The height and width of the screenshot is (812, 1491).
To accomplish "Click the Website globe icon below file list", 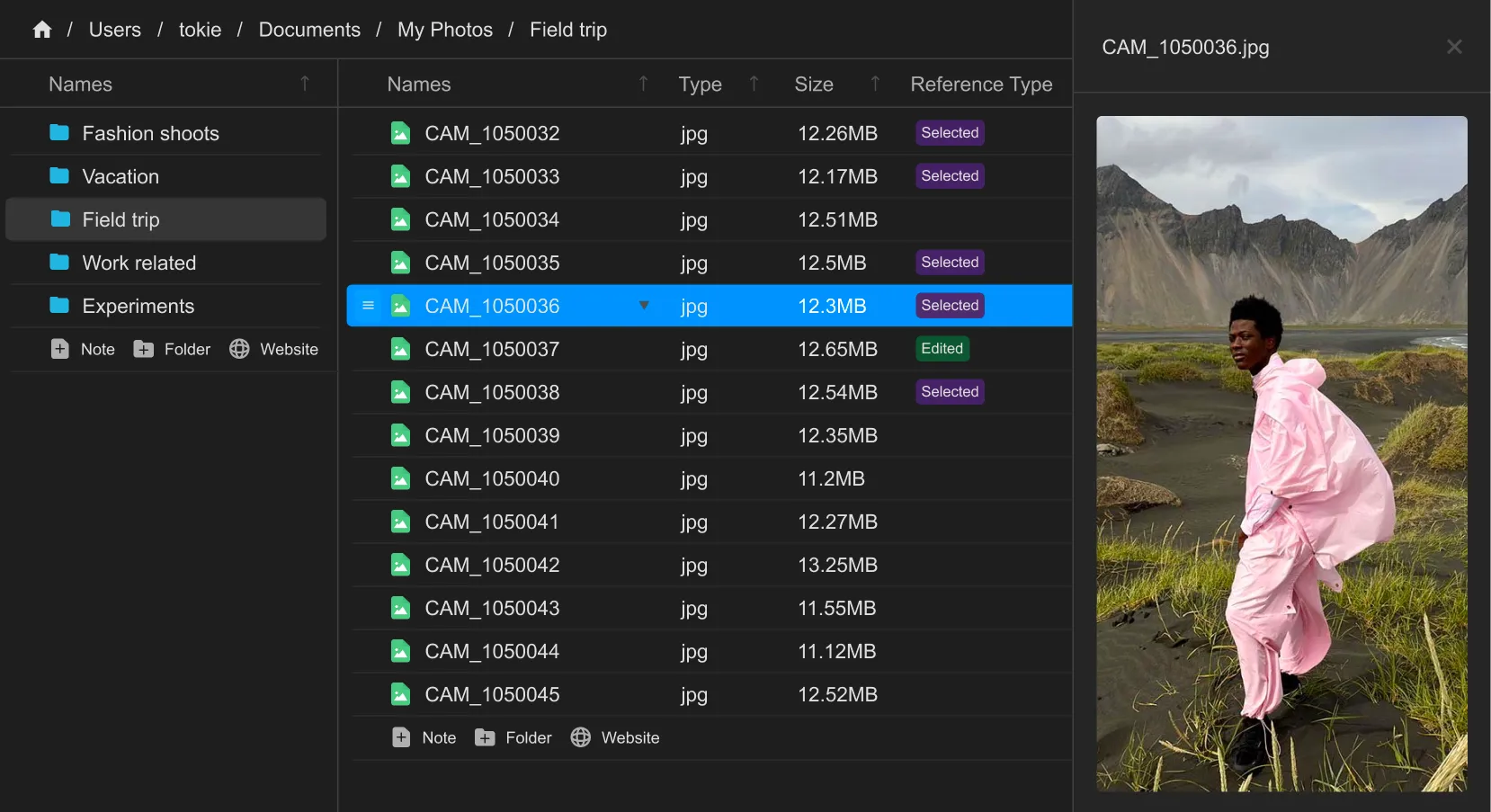I will [581, 737].
